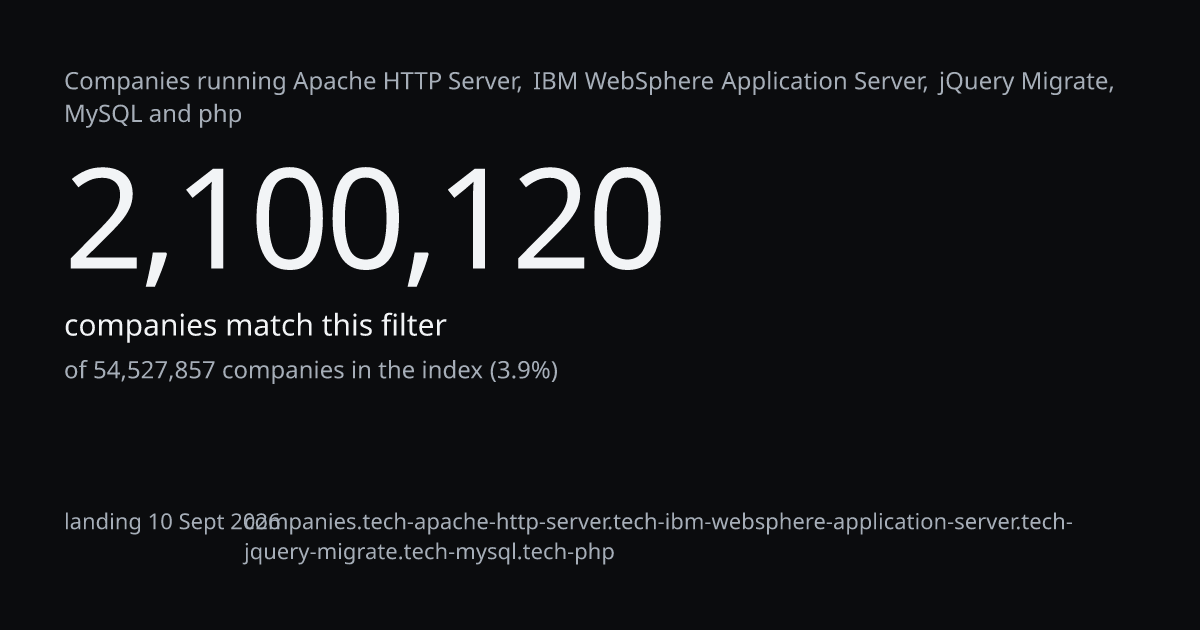Select the IBM WebSphere Application Server term
Image resolution: width=1200 pixels, height=630 pixels.
[x=729, y=81]
